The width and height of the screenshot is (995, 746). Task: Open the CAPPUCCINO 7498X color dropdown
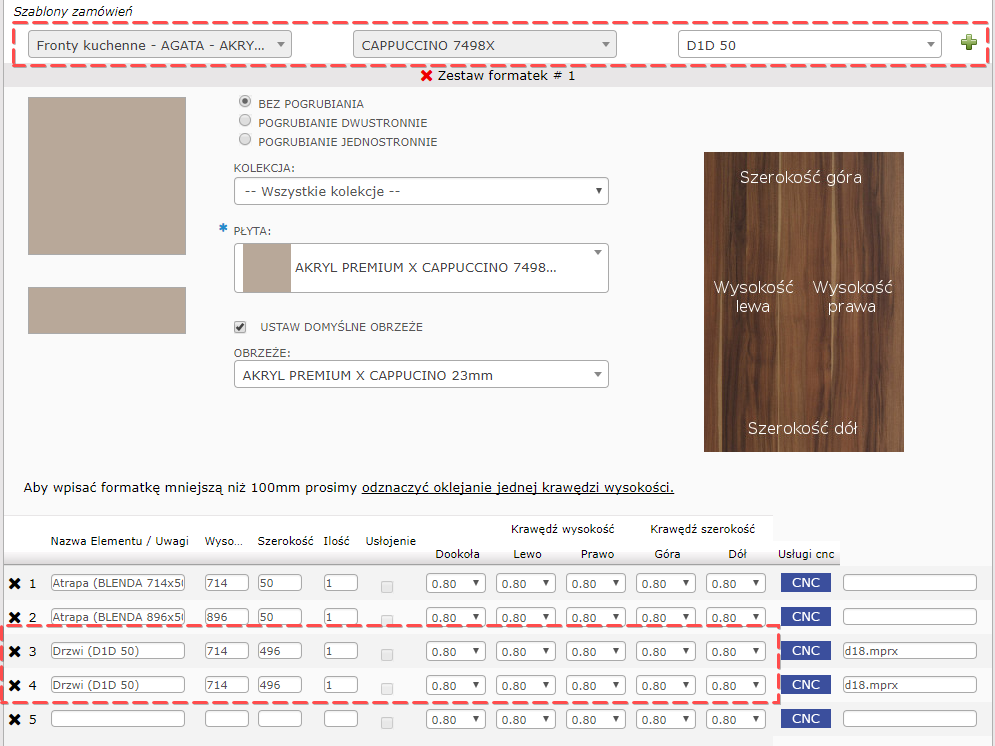[x=485, y=45]
